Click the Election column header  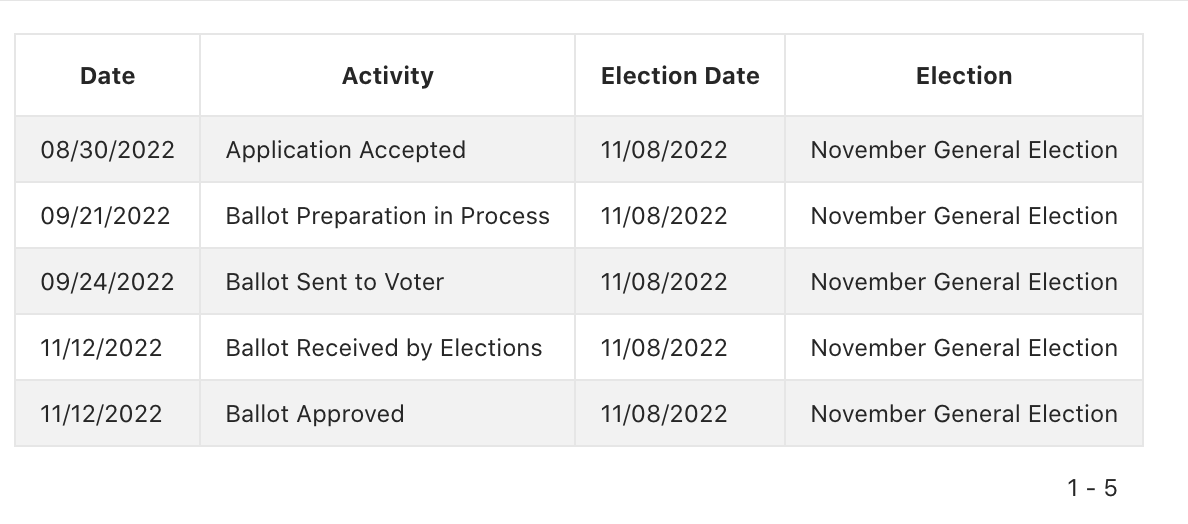964,76
